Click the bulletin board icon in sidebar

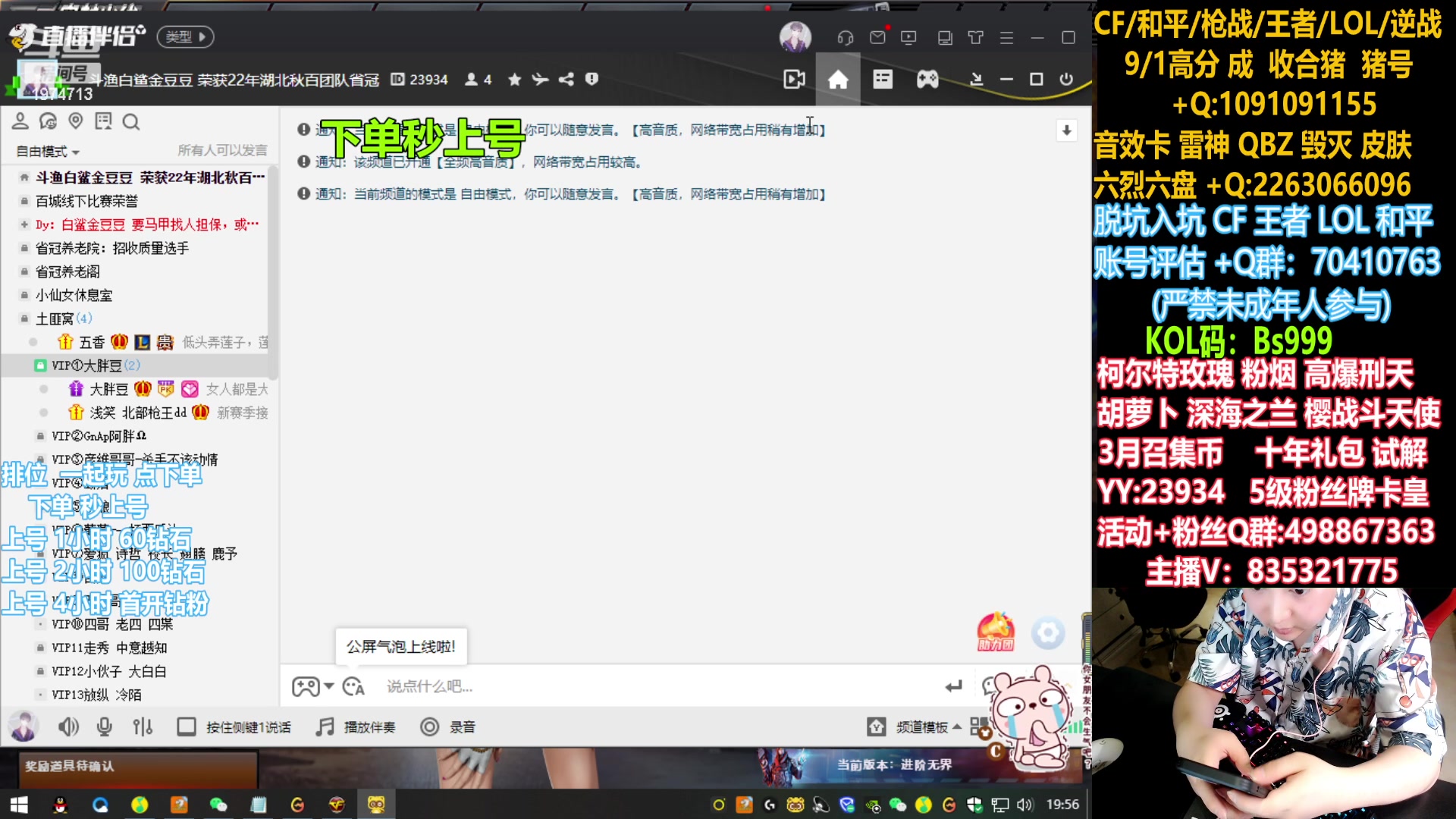103,121
